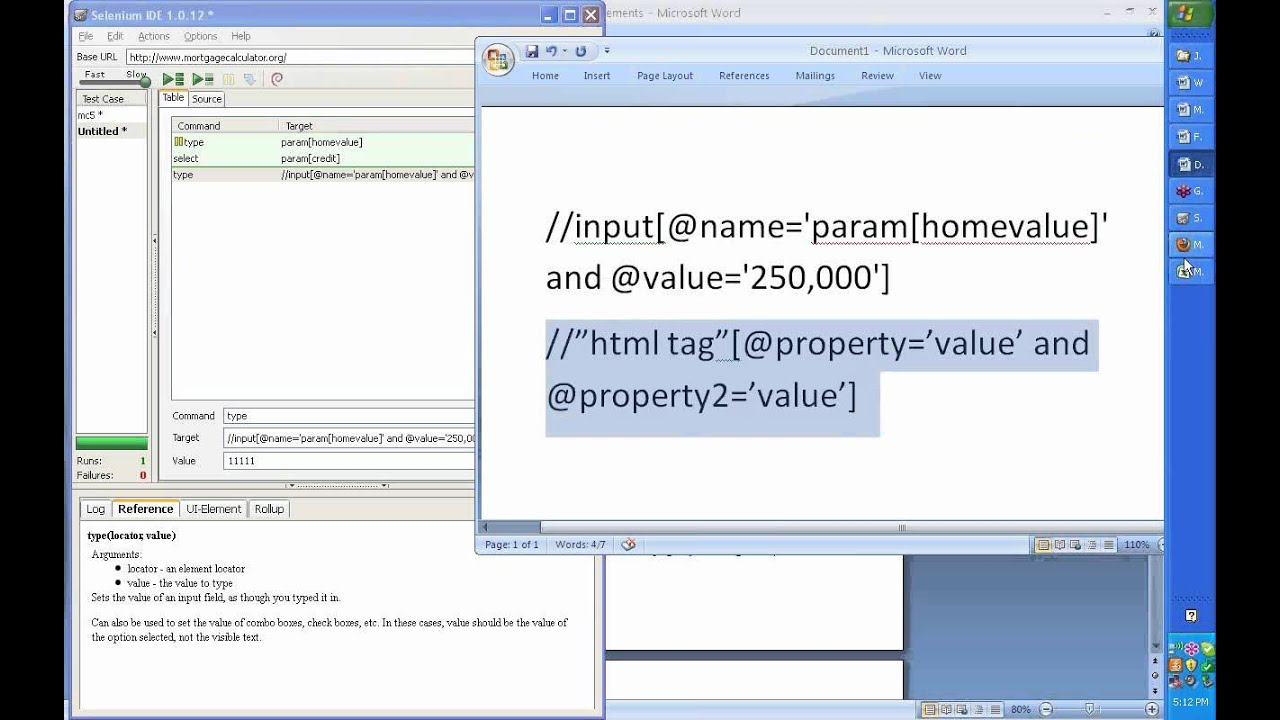Viewport: 1280px width, 720px height.
Task: Open Rollup tab in Selenium bottom panel
Action: [x=269, y=509]
